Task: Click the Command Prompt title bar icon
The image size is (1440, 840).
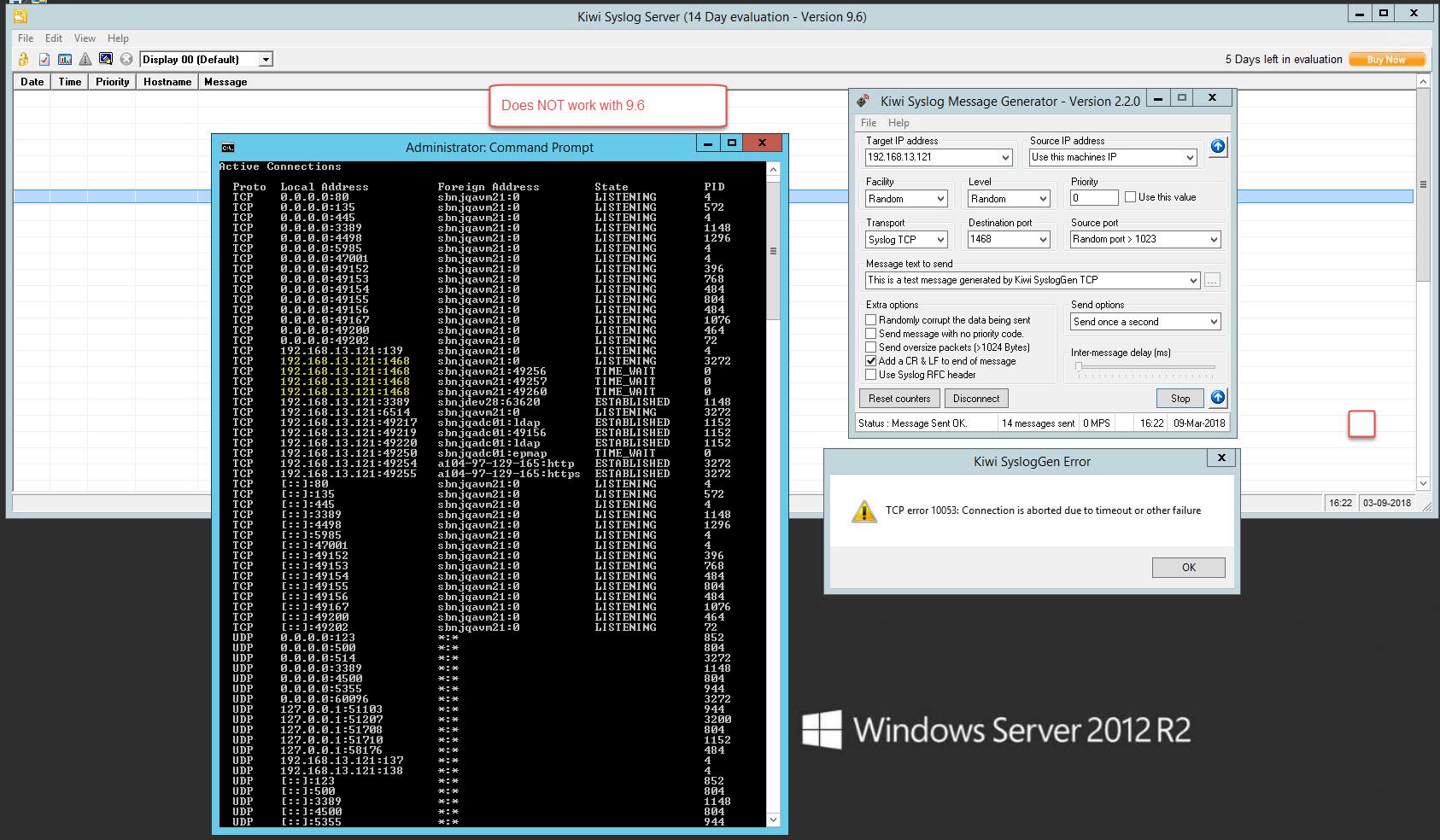Action: tap(228, 148)
